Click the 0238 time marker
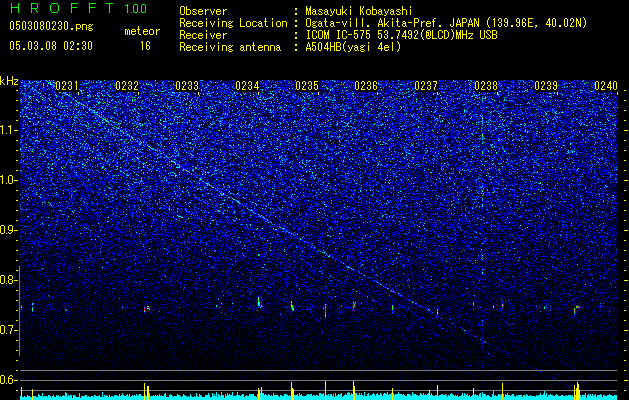629x400 pixels. (486, 86)
